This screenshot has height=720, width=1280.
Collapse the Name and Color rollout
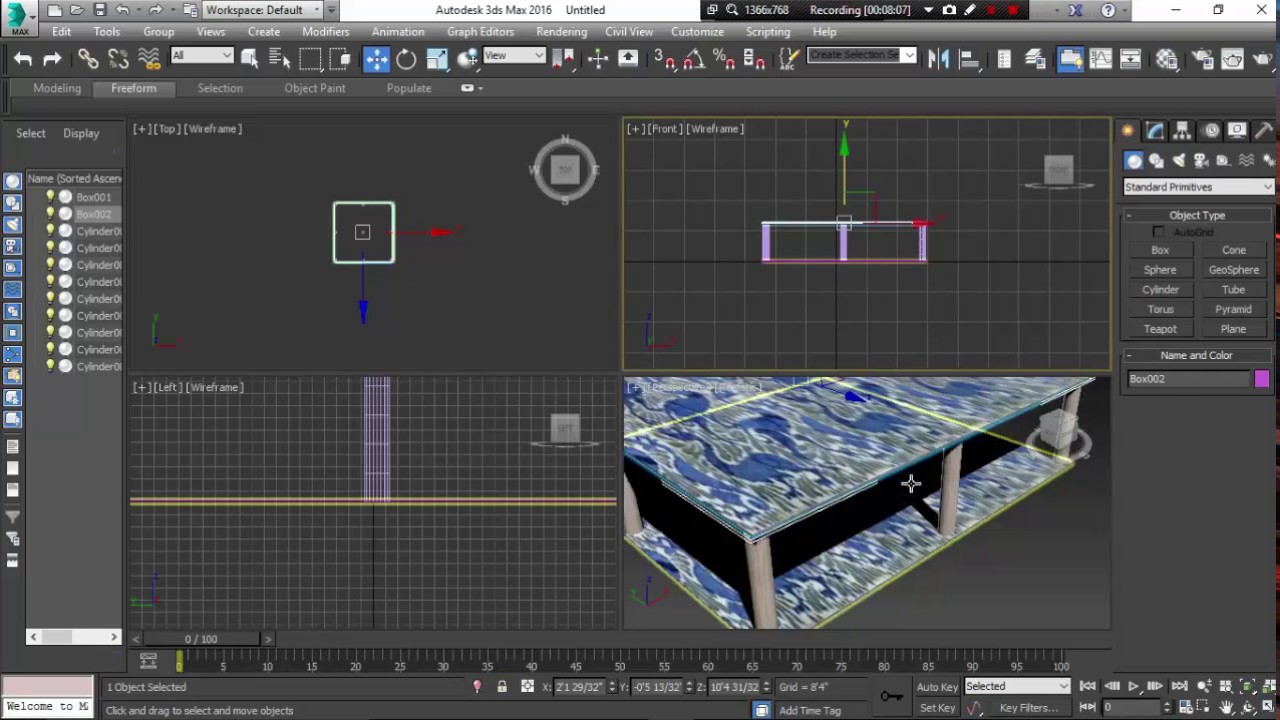pyautogui.click(x=1197, y=355)
